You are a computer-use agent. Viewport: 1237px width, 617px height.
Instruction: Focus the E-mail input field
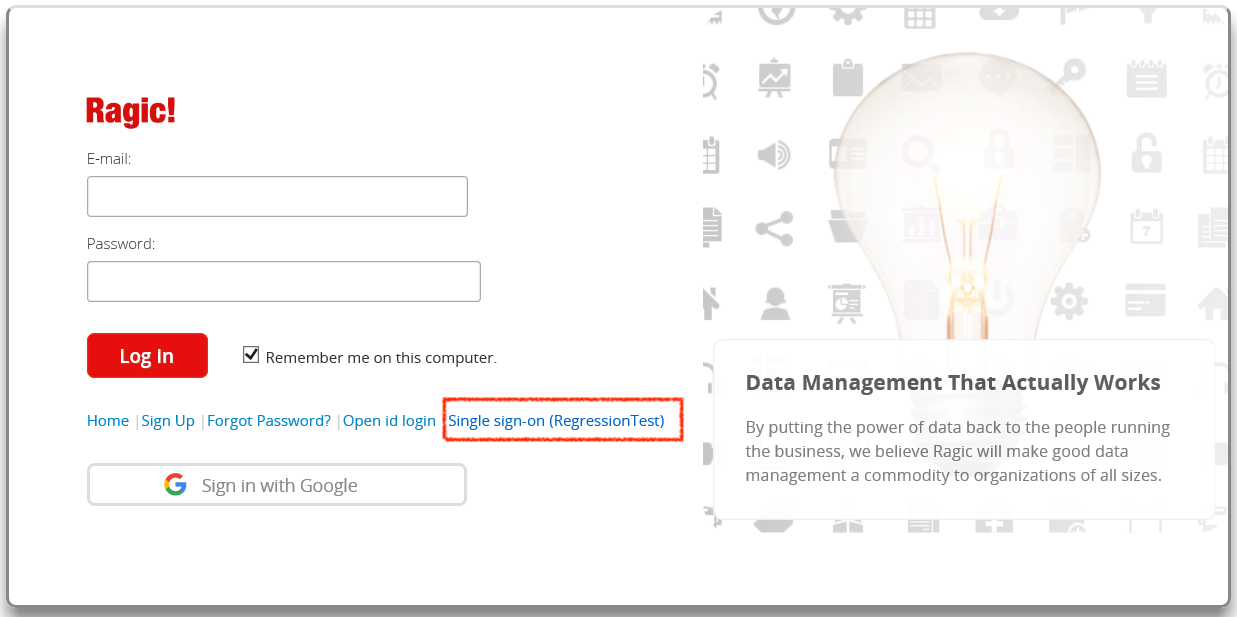point(277,196)
